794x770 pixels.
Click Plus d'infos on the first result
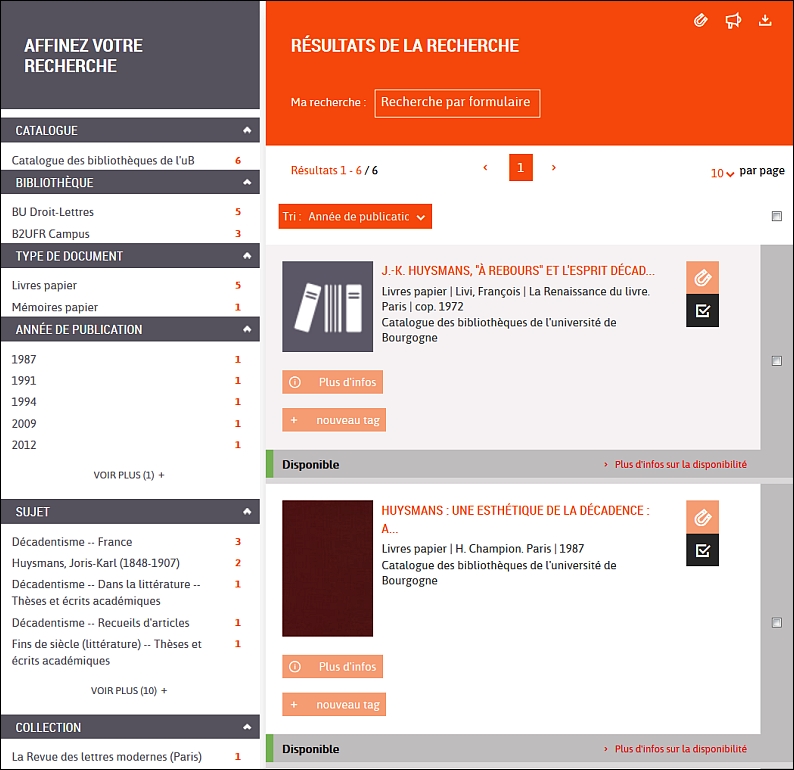click(333, 382)
